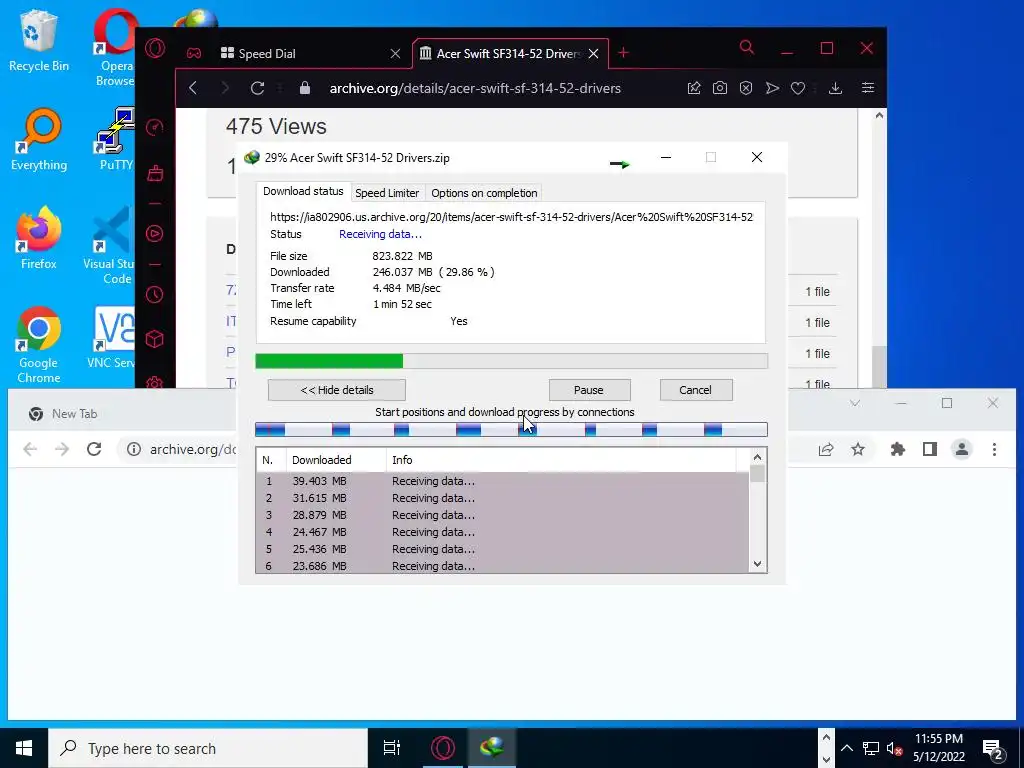Screen dimensions: 1024x768
Task: Switch to Speed Limiter tab
Action: (x=387, y=193)
